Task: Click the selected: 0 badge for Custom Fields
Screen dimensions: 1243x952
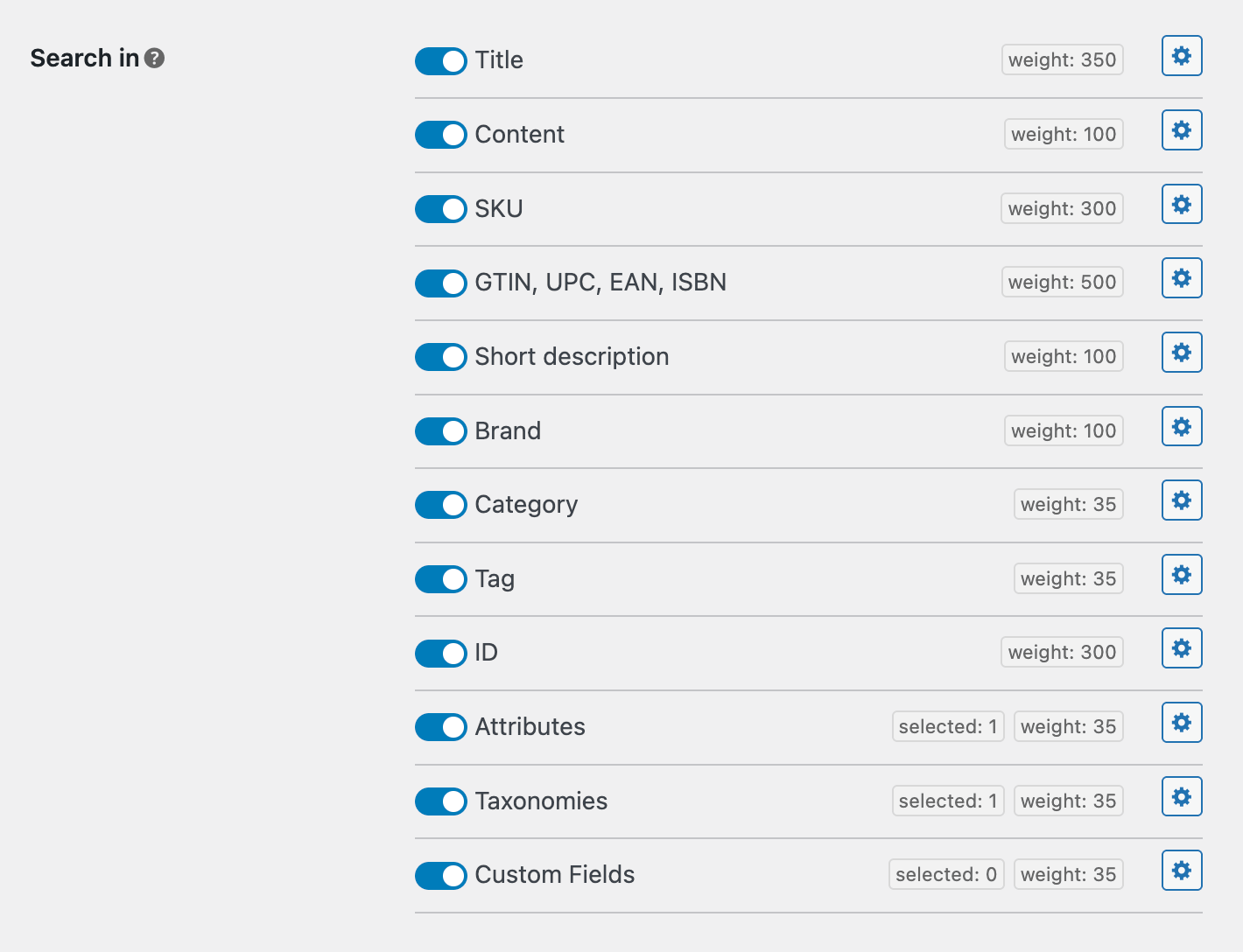Action: click(x=945, y=875)
